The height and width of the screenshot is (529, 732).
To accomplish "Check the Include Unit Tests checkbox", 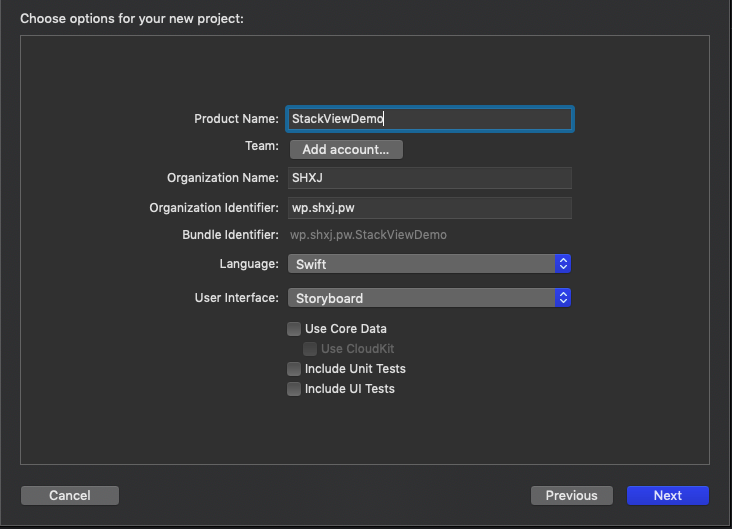I will (294, 369).
